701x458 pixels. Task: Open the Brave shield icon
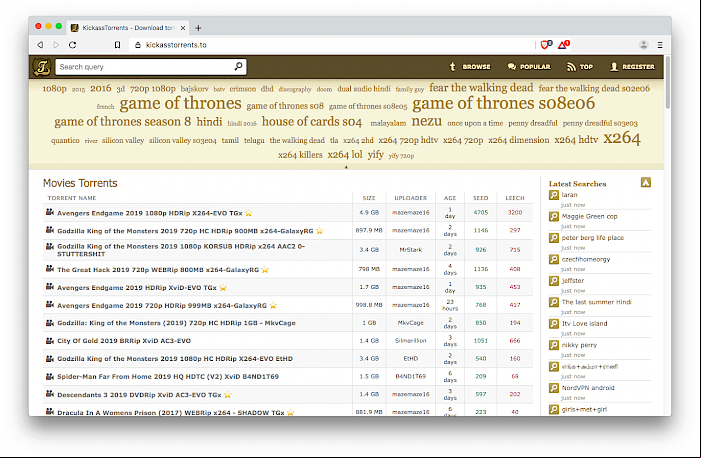click(546, 44)
